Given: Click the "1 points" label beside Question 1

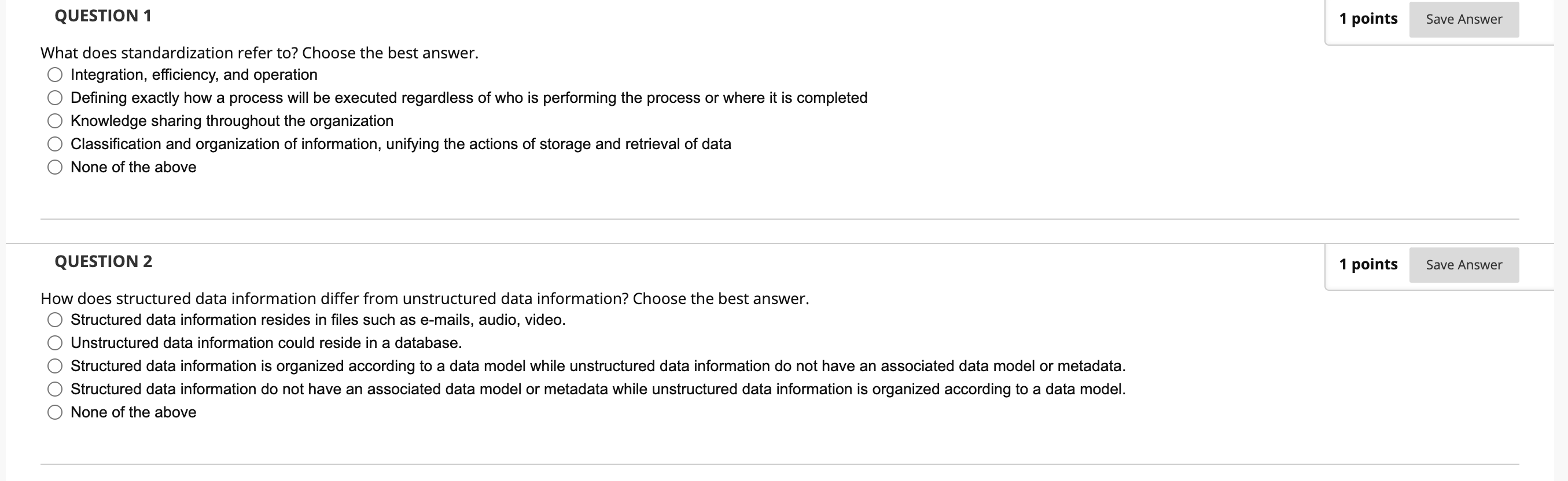Looking at the screenshot, I should (x=1369, y=19).
